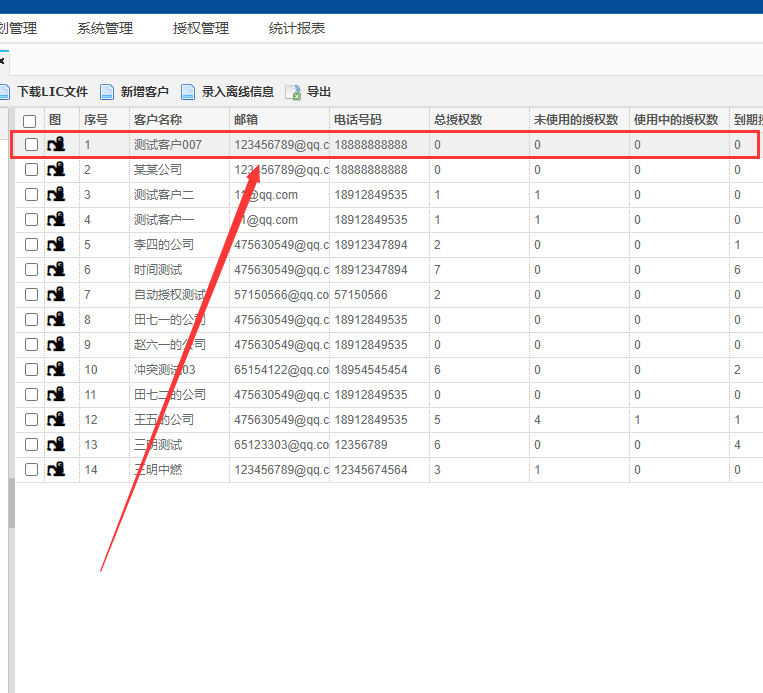The width and height of the screenshot is (763, 693).
Task: Sort by 总授权数 column header
Action: pos(458,120)
